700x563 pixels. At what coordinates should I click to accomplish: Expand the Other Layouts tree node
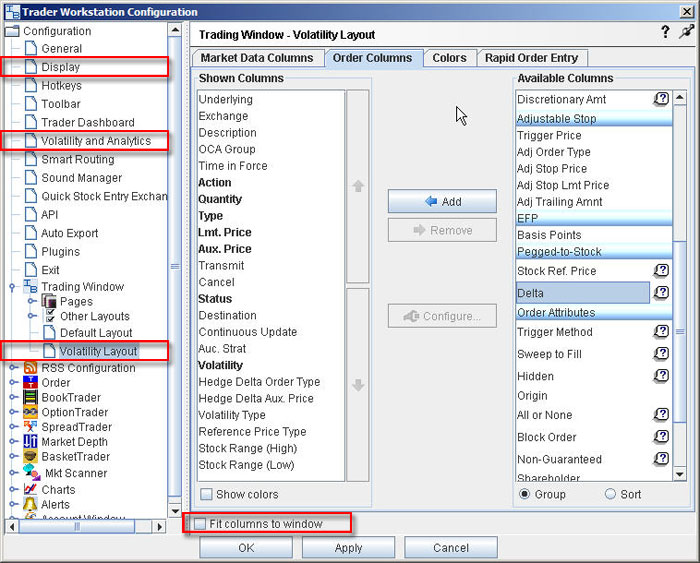(31, 316)
